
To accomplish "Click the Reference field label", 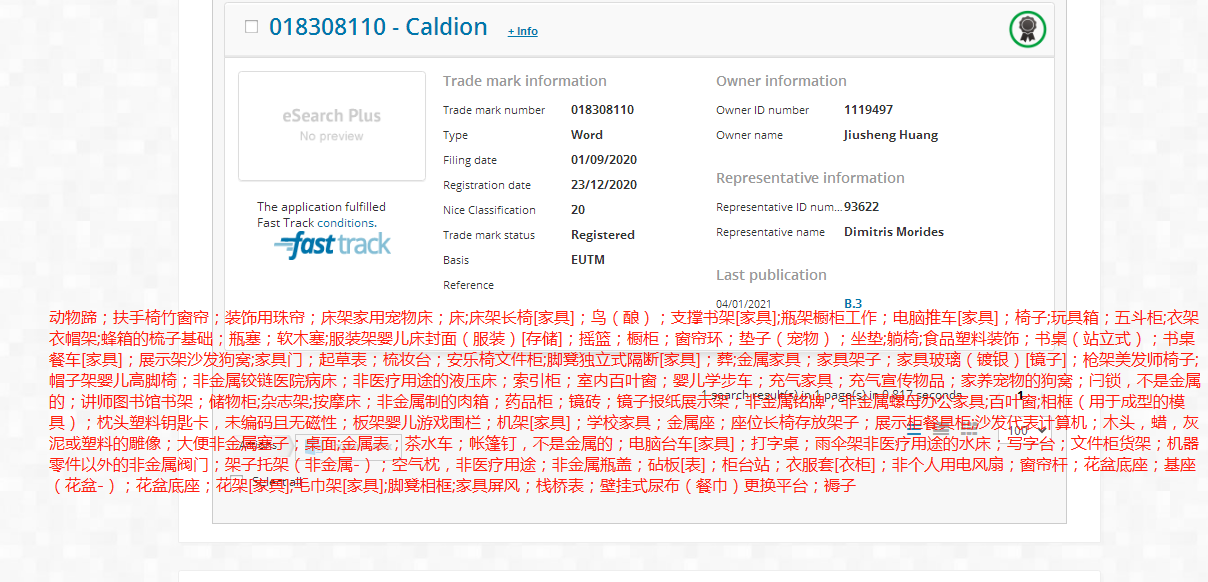I will pyautogui.click(x=468, y=285).
